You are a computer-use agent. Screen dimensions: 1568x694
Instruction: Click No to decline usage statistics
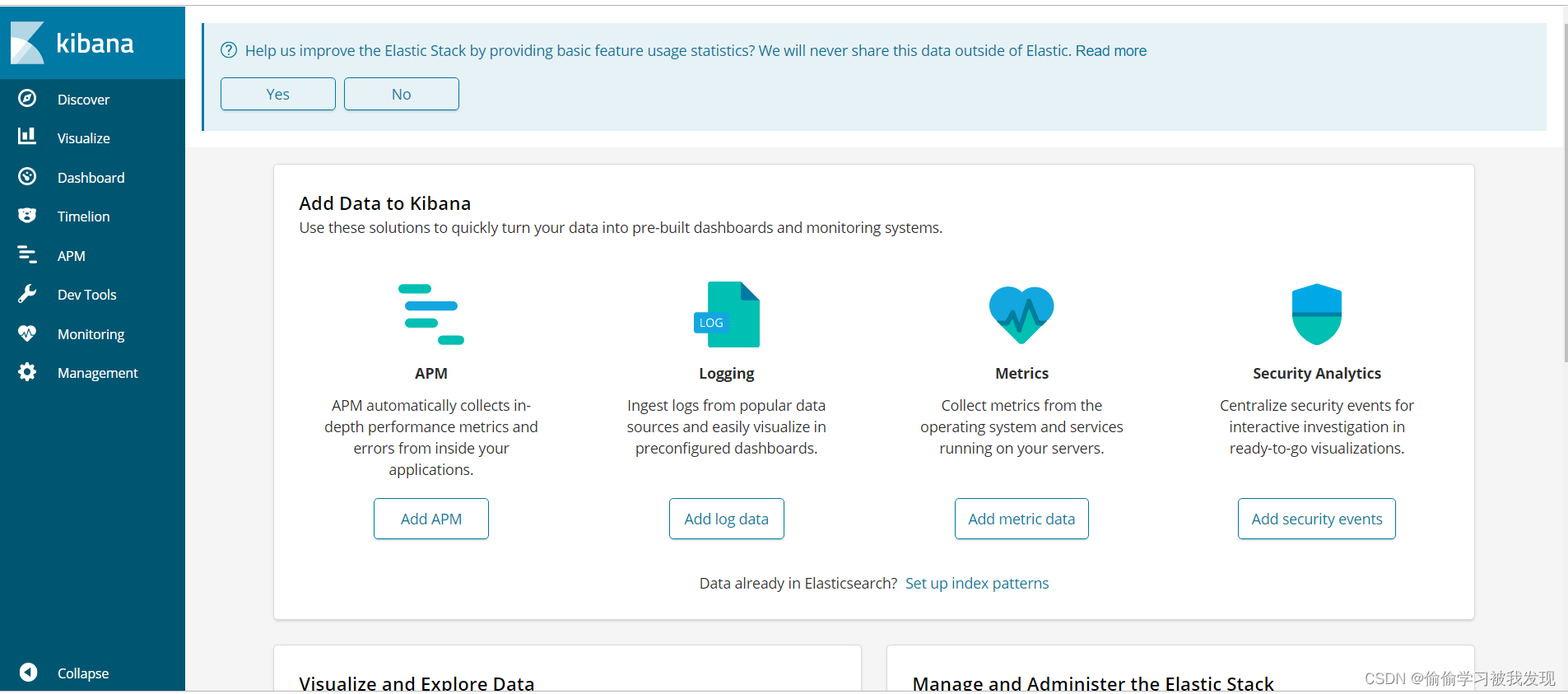pos(402,94)
